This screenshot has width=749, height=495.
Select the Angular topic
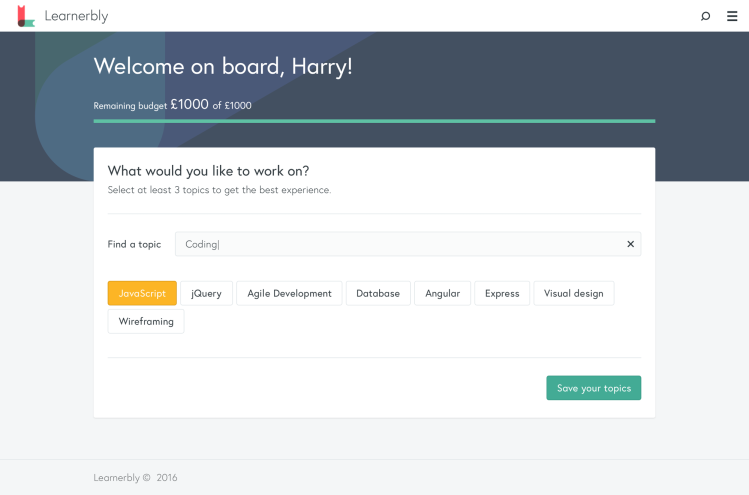pyautogui.click(x=442, y=293)
